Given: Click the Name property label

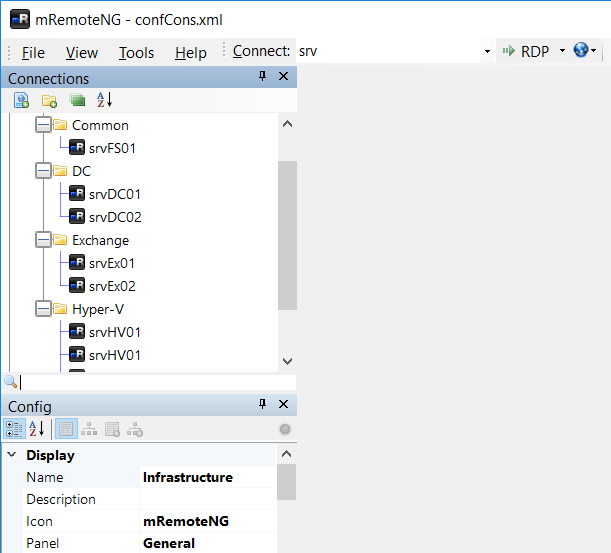Looking at the screenshot, I should coord(45,477).
